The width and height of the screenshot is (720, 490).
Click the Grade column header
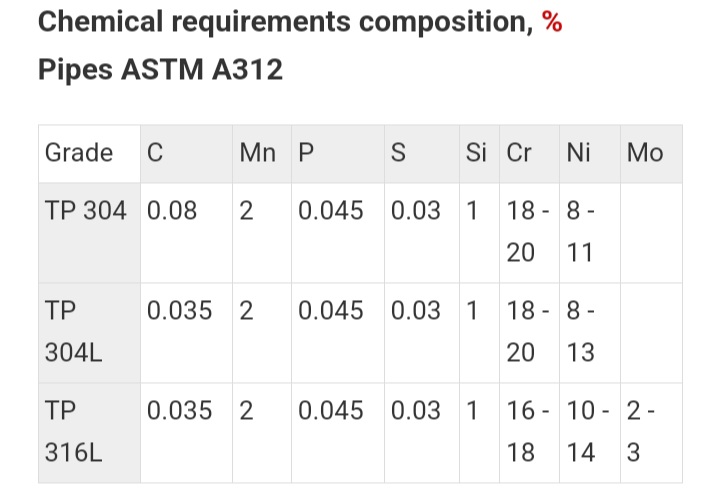[x=90, y=154]
